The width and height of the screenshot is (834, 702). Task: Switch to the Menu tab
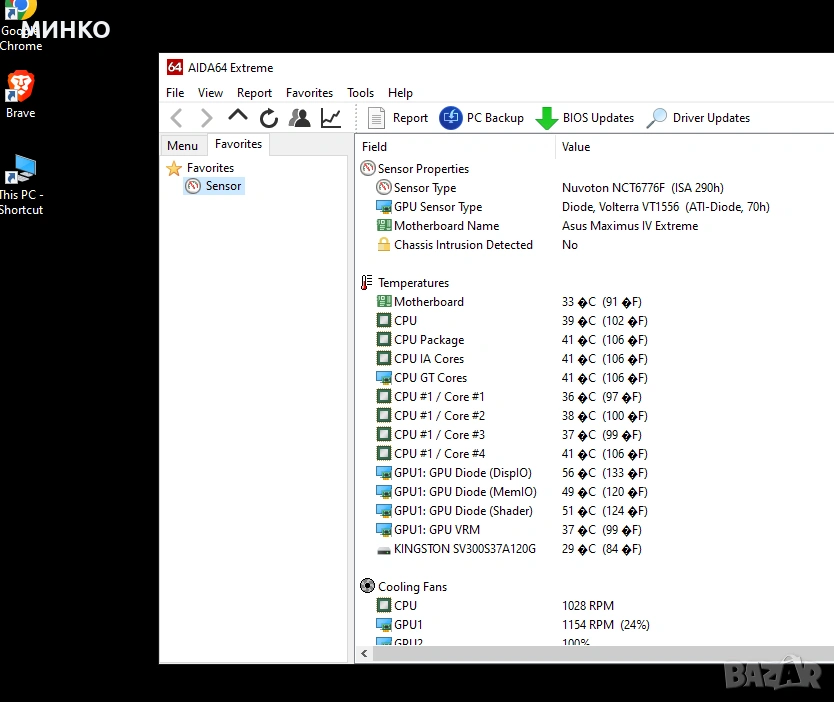[x=183, y=146]
